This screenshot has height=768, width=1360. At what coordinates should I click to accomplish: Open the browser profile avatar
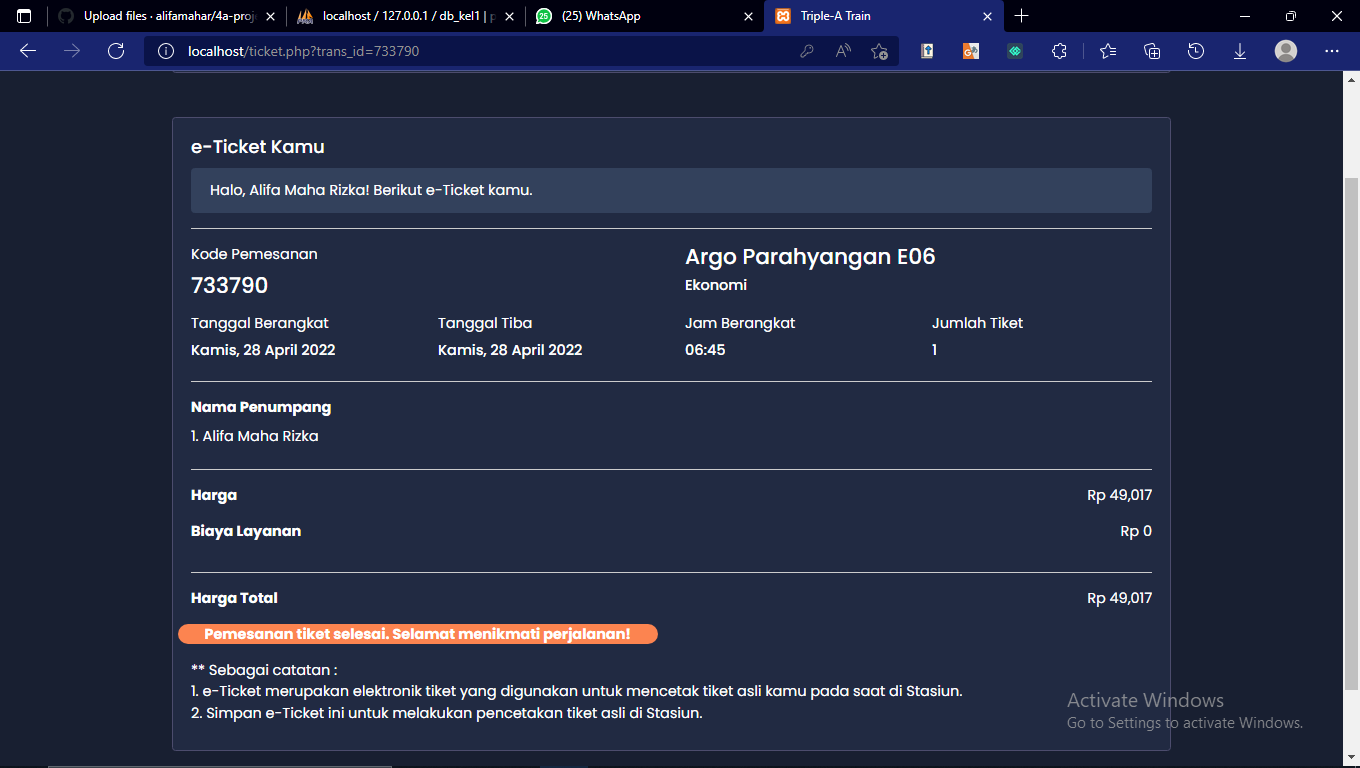[x=1286, y=50]
